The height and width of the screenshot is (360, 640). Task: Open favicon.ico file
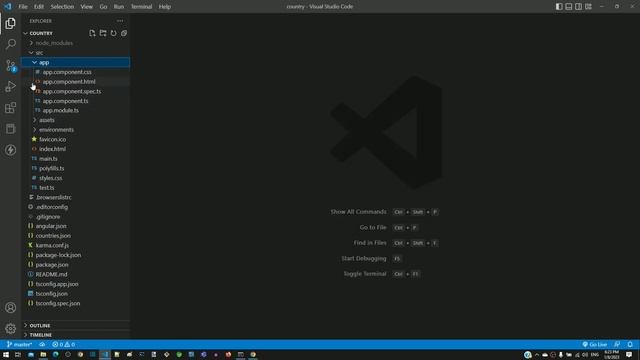[76, 139]
